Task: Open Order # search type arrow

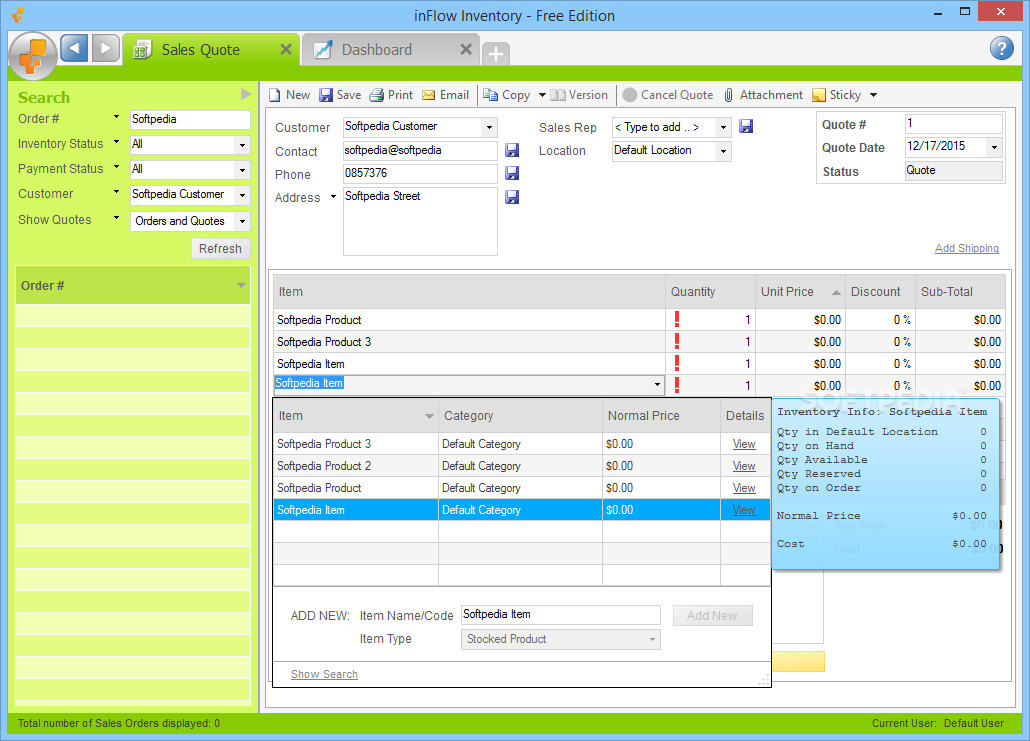Action: 116,117
